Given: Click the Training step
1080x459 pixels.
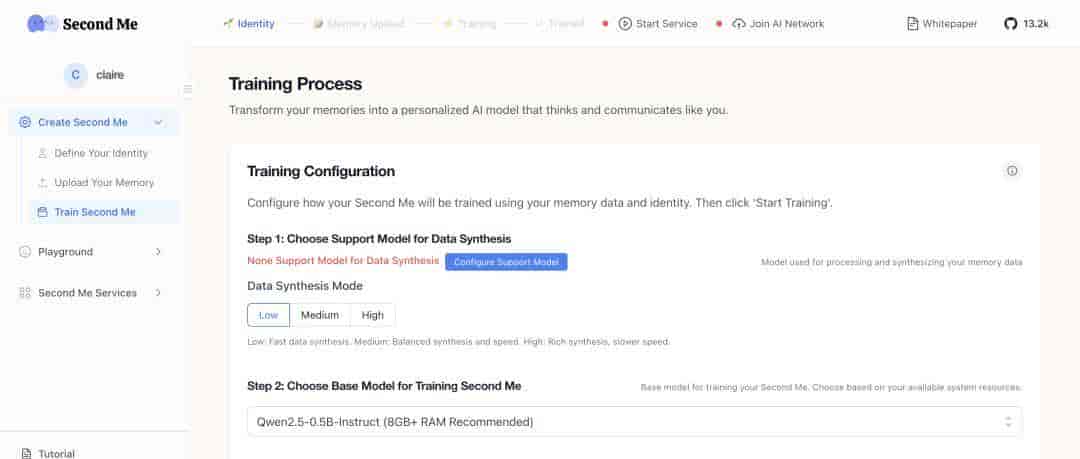Looking at the screenshot, I should pyautogui.click(x=469, y=23).
